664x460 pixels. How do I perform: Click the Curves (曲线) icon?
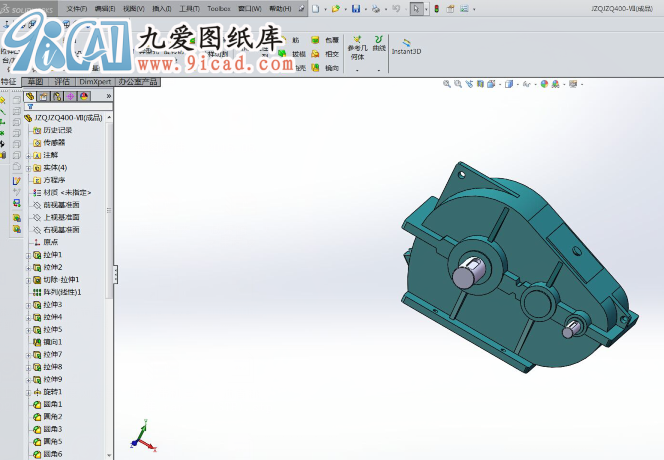[x=379, y=44]
